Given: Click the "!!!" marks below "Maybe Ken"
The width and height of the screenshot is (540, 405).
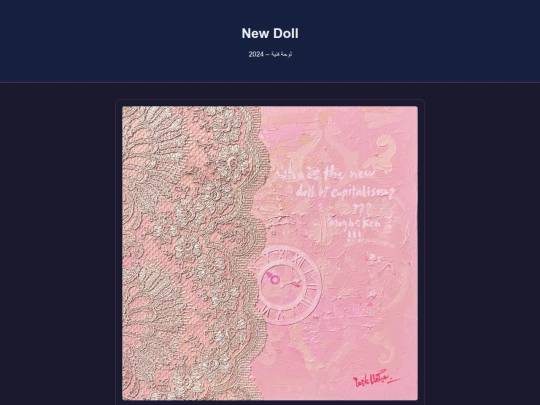Looking at the screenshot, I should [x=355, y=236].
